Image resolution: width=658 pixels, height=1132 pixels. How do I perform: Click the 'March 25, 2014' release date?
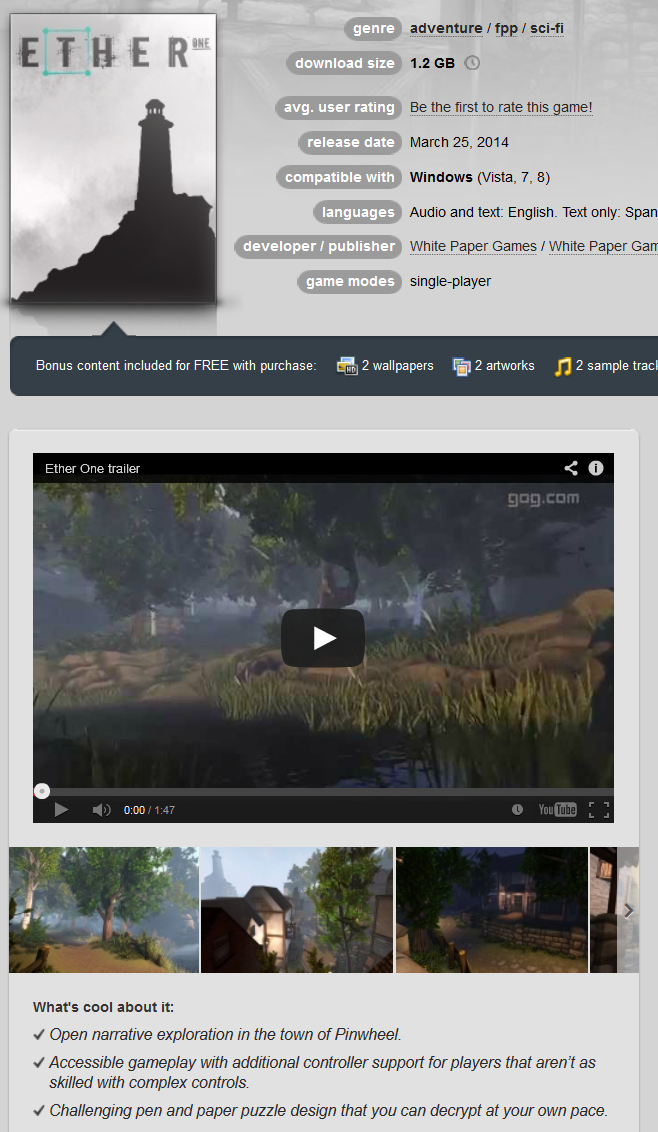coord(459,142)
